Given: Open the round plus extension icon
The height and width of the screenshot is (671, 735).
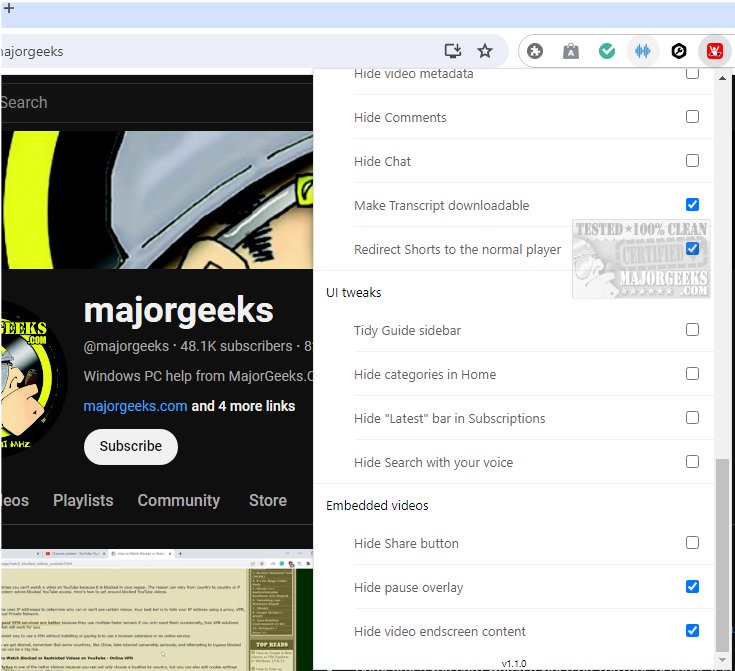Looking at the screenshot, I should point(535,51).
